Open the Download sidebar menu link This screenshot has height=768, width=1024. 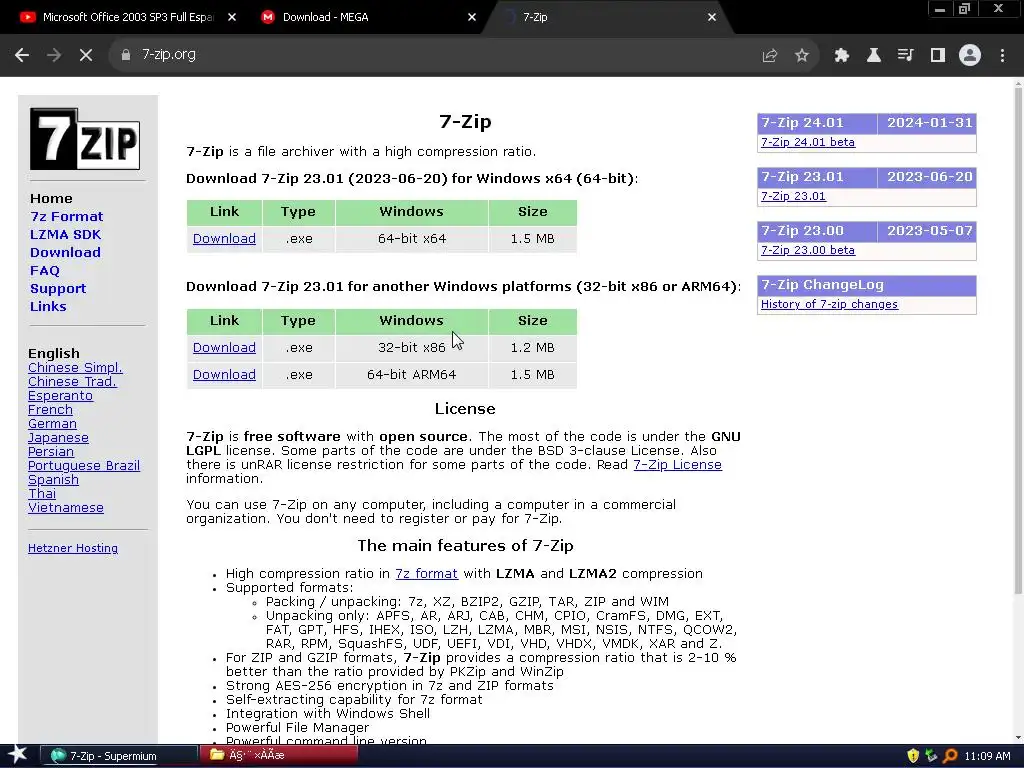click(65, 252)
